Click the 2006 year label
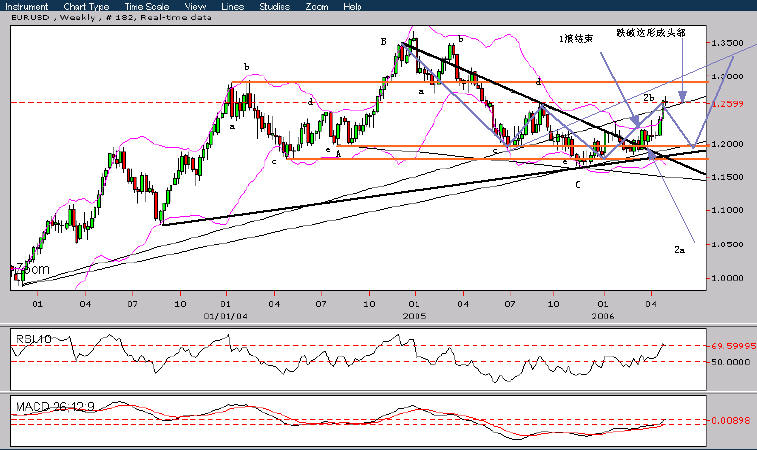This screenshot has width=757, height=450. click(x=603, y=316)
